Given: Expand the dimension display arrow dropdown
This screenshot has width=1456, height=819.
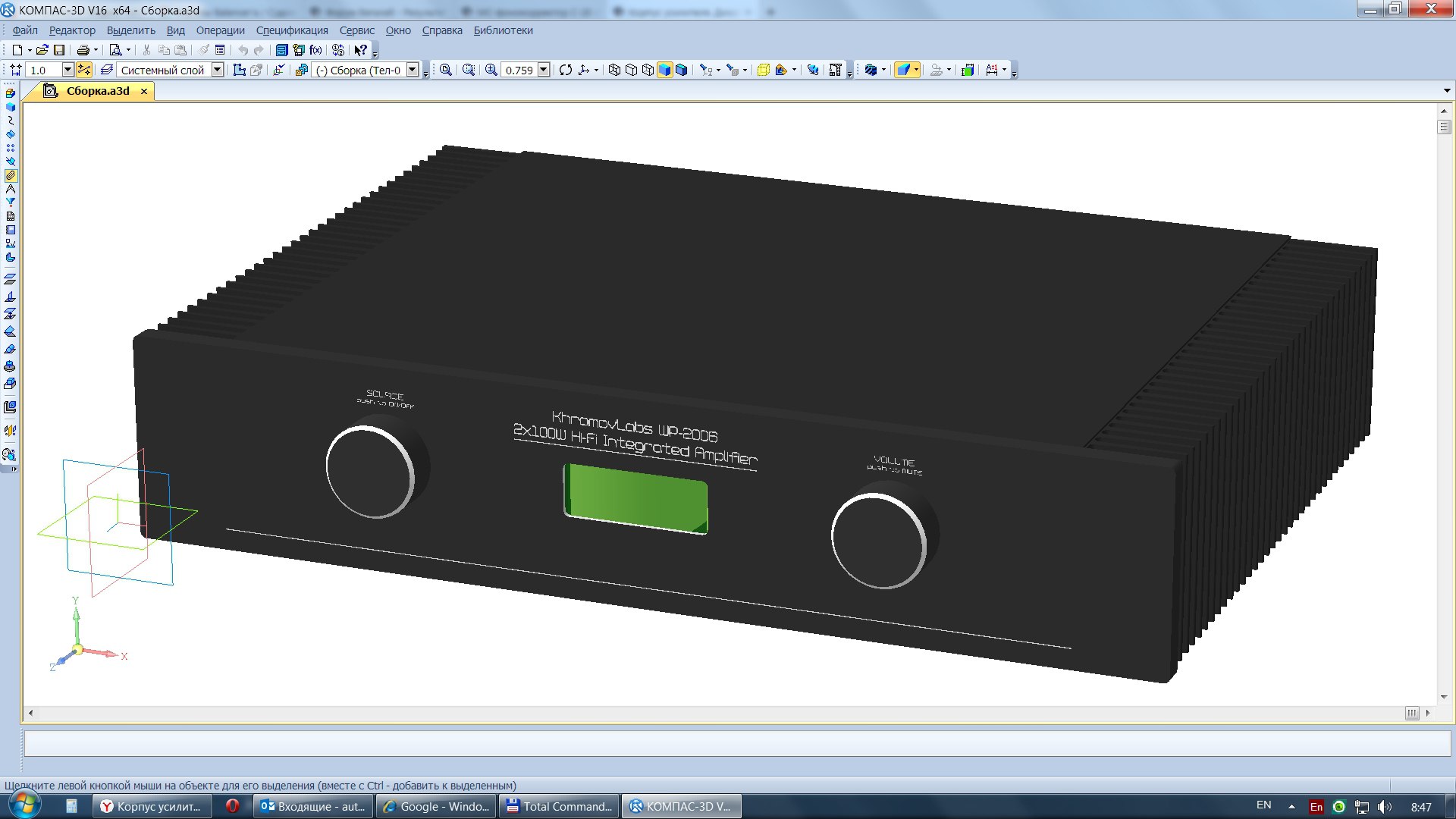Looking at the screenshot, I should pyautogui.click(x=1004, y=70).
